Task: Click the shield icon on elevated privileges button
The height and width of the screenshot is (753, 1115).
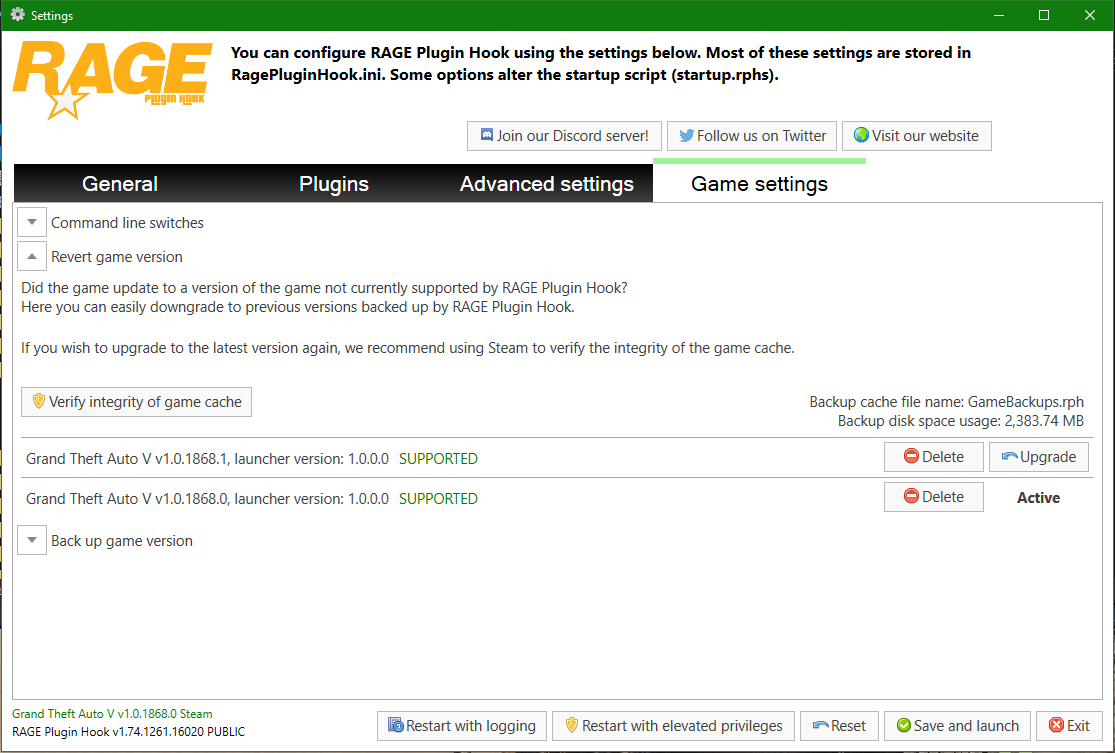Action: tap(571, 725)
